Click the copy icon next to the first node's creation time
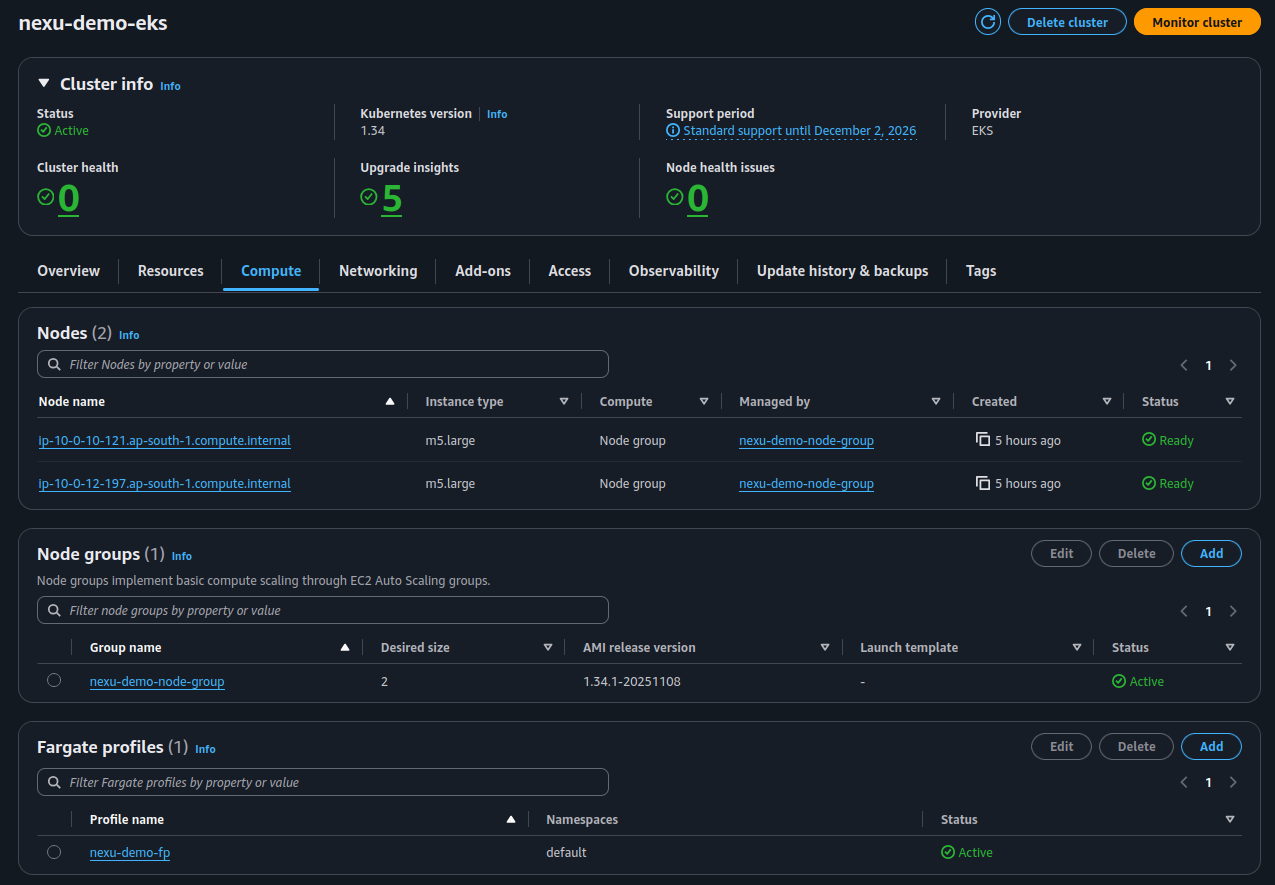 (983, 439)
